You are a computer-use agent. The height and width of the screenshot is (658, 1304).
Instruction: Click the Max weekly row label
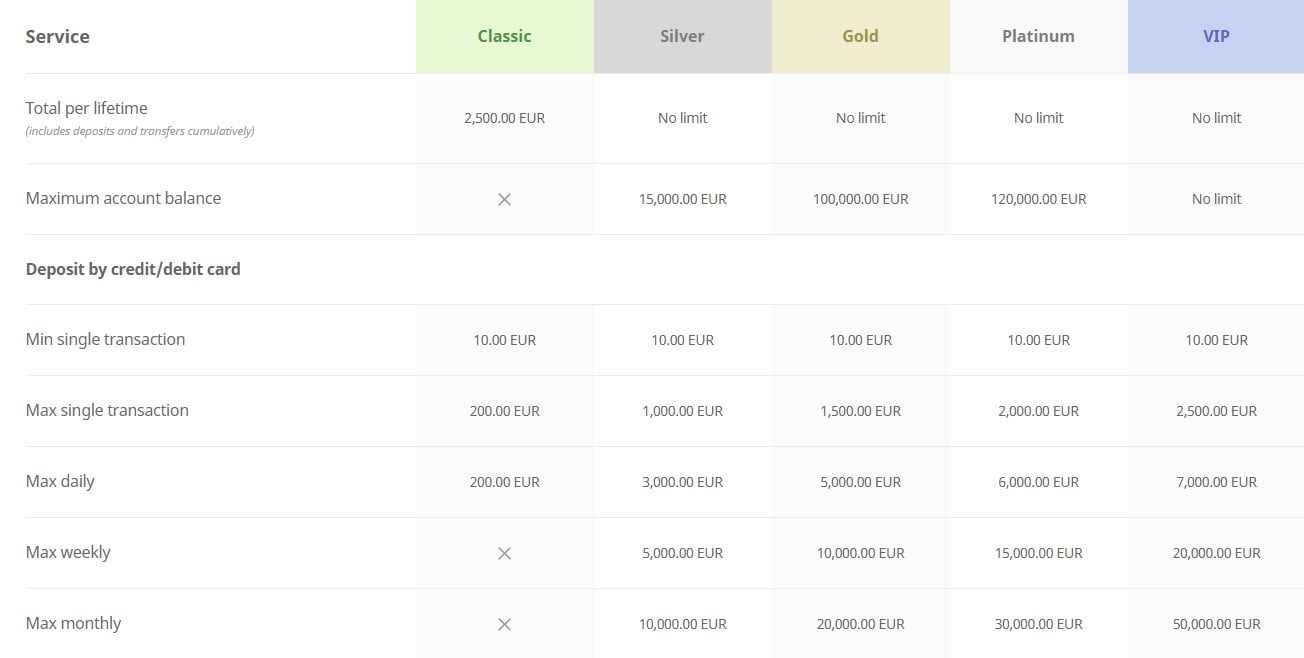[68, 552]
